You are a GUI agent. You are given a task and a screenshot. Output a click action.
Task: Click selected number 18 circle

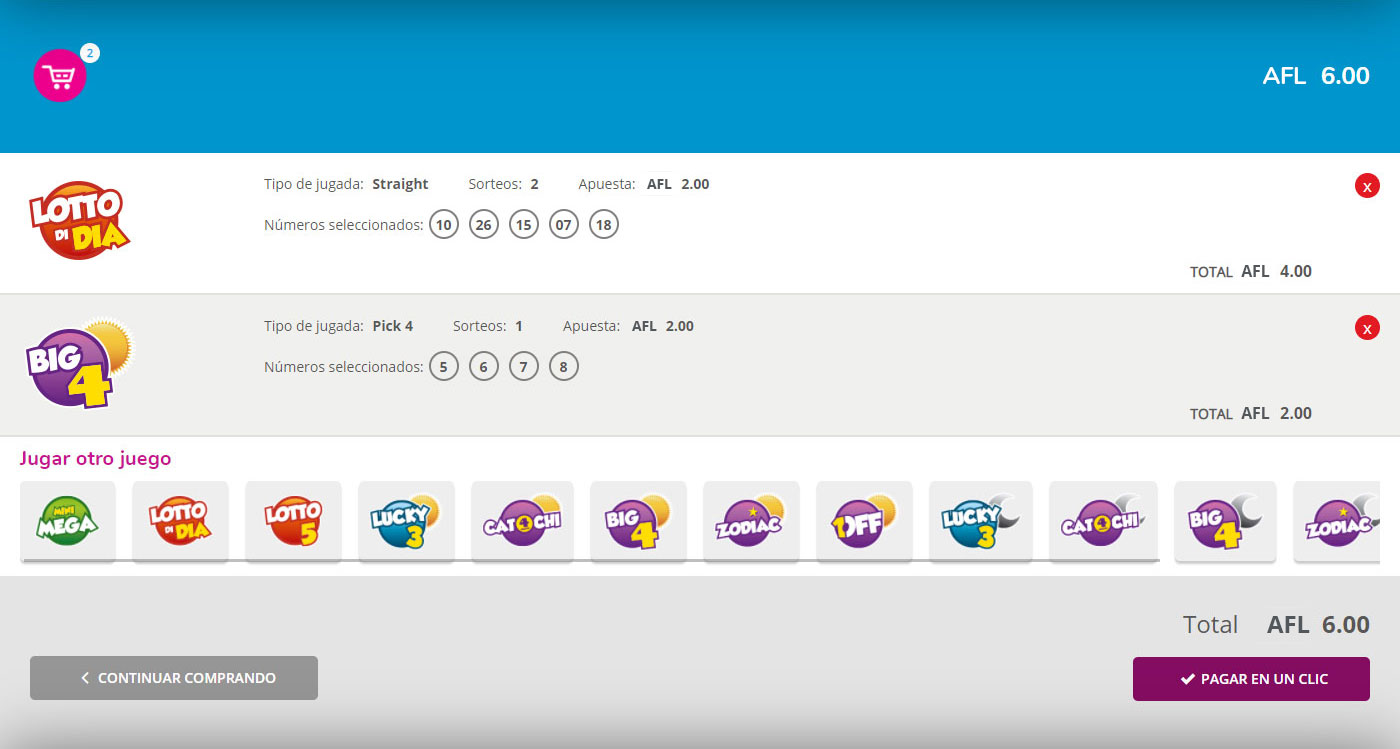[604, 225]
